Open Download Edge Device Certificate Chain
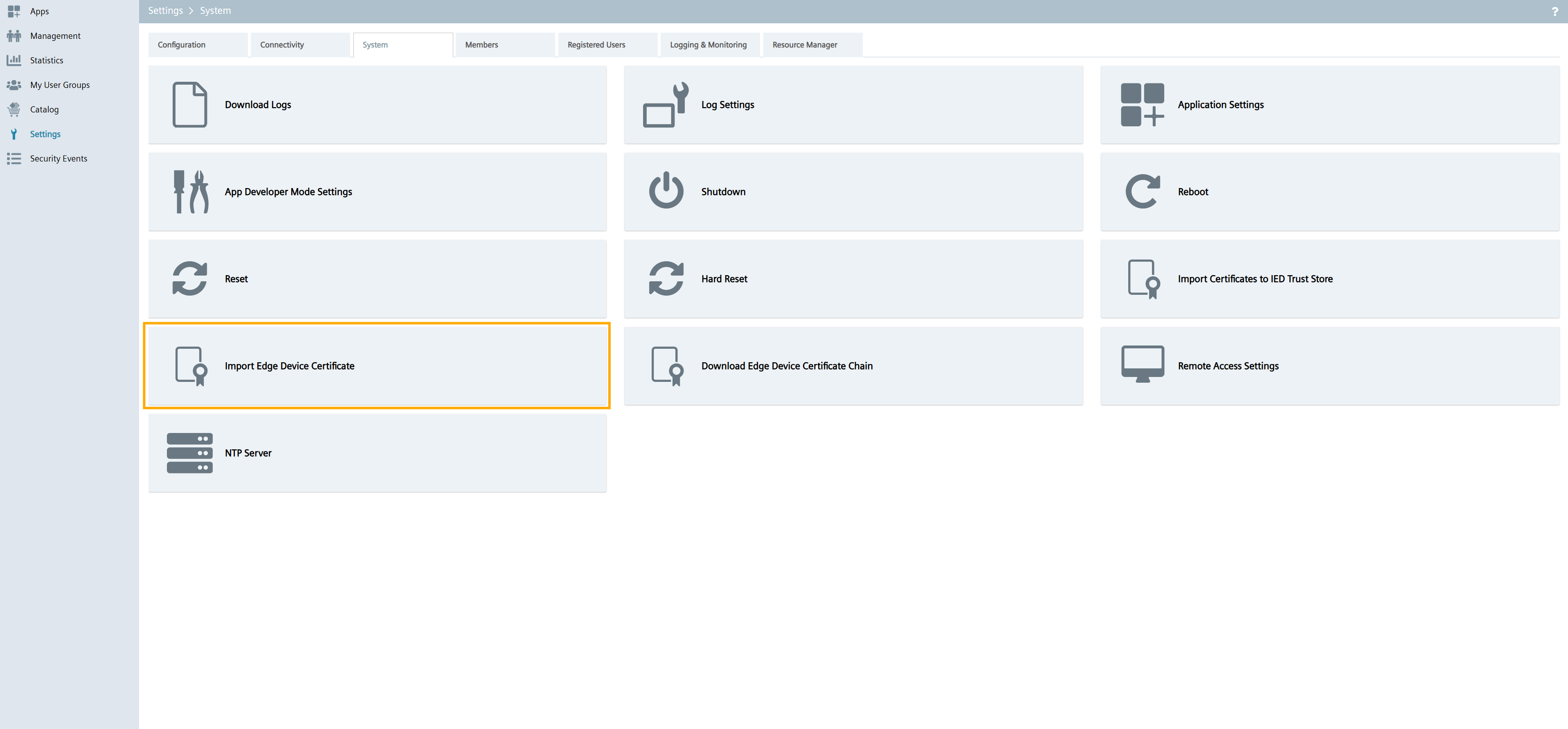Viewport: 1568px width, 729px height. pyautogui.click(x=786, y=366)
